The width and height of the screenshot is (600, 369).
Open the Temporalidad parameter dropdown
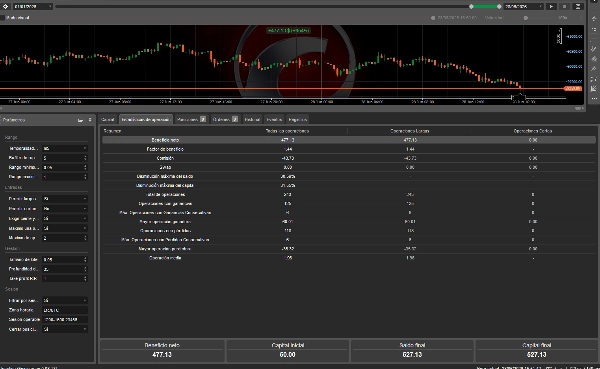[65, 148]
